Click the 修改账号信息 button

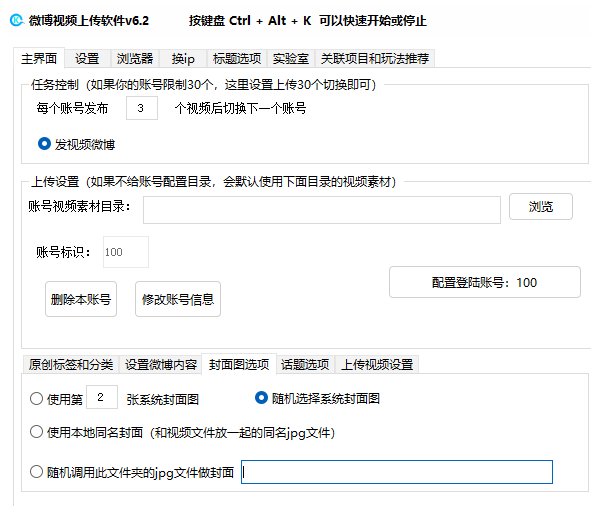[178, 299]
